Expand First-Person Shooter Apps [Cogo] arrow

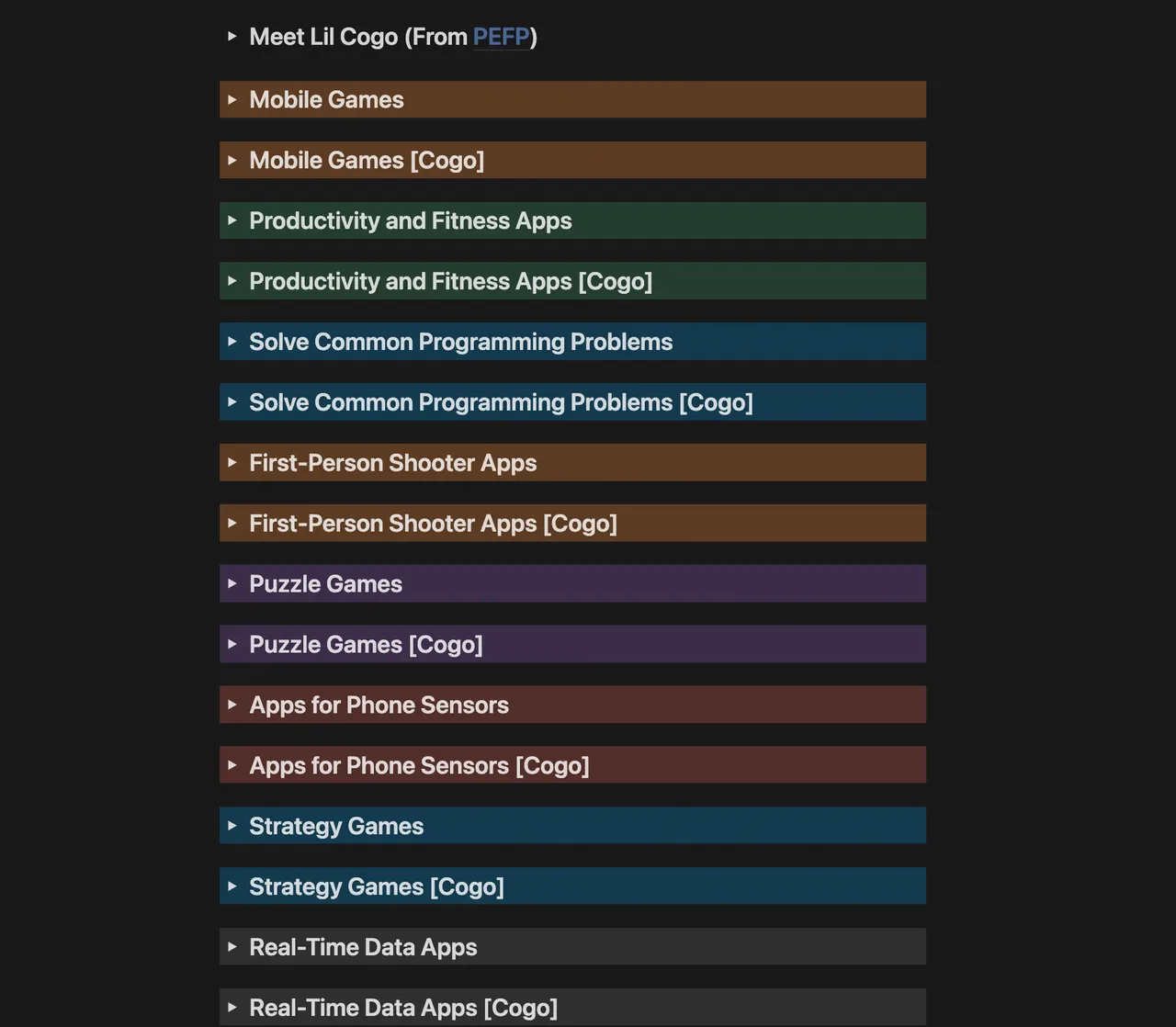[x=232, y=524]
